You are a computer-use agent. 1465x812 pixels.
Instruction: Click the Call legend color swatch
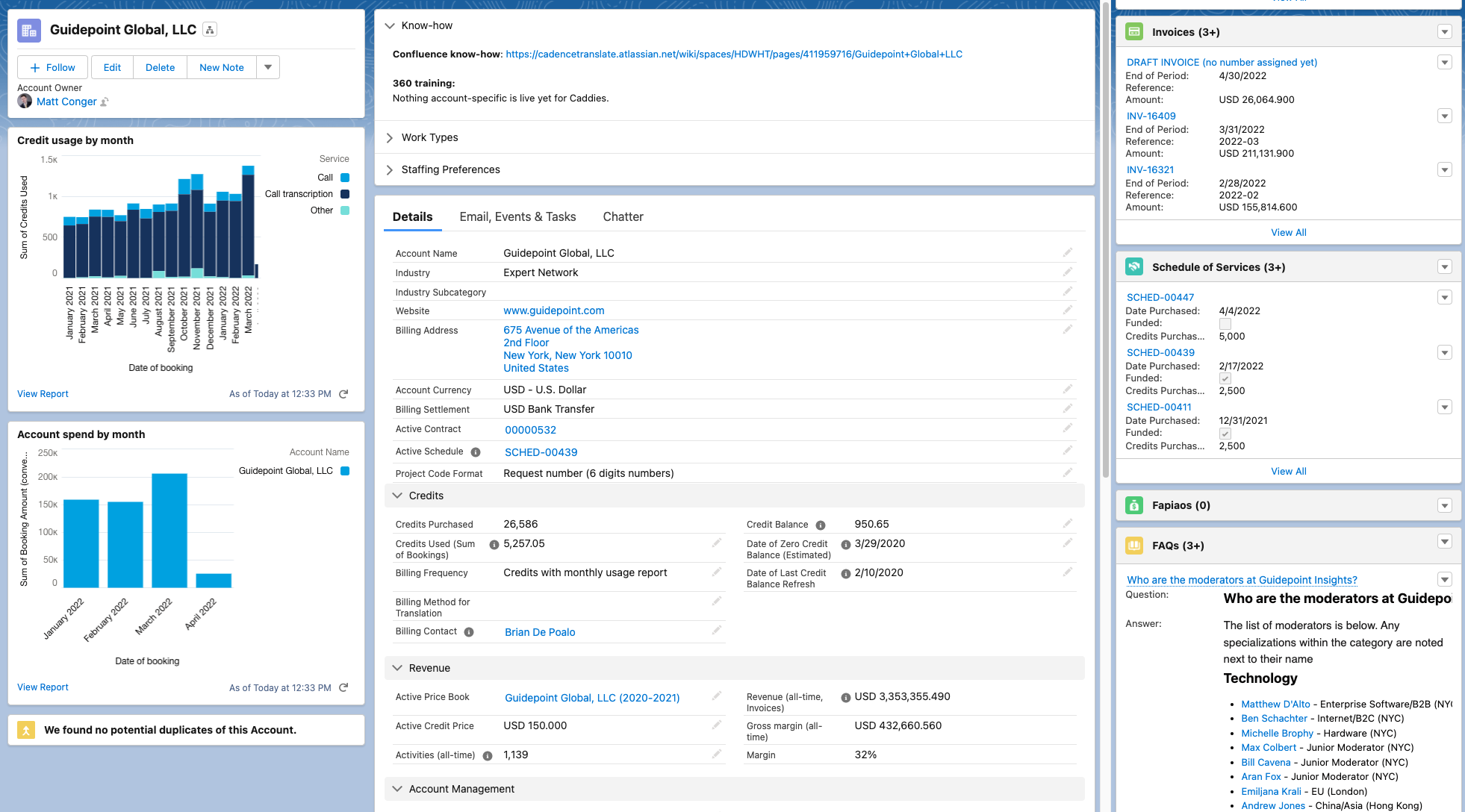pyautogui.click(x=345, y=178)
